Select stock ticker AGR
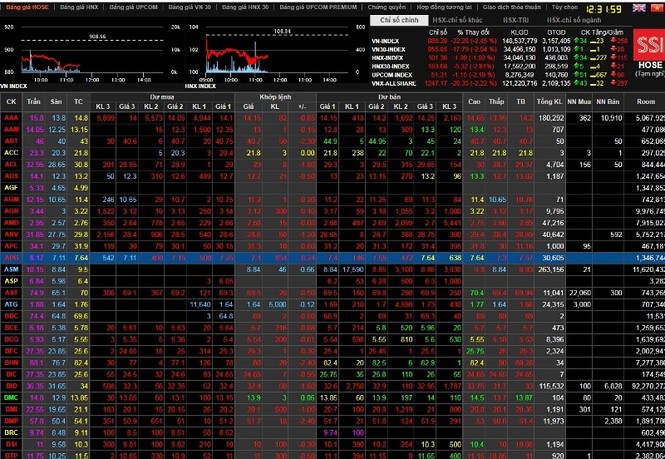Viewport: 665px width, 459px height. point(11,211)
